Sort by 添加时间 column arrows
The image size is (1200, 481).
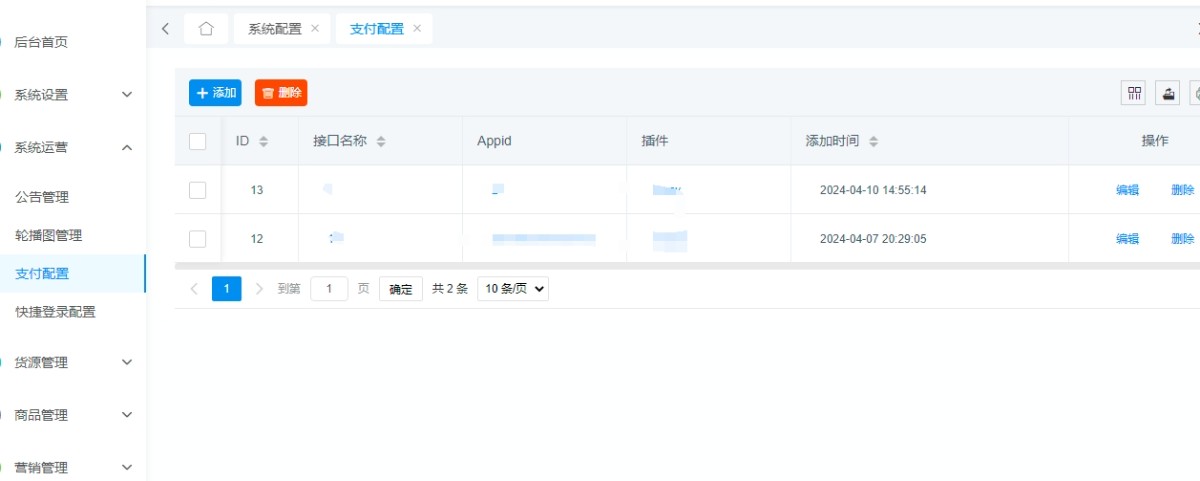tap(873, 142)
